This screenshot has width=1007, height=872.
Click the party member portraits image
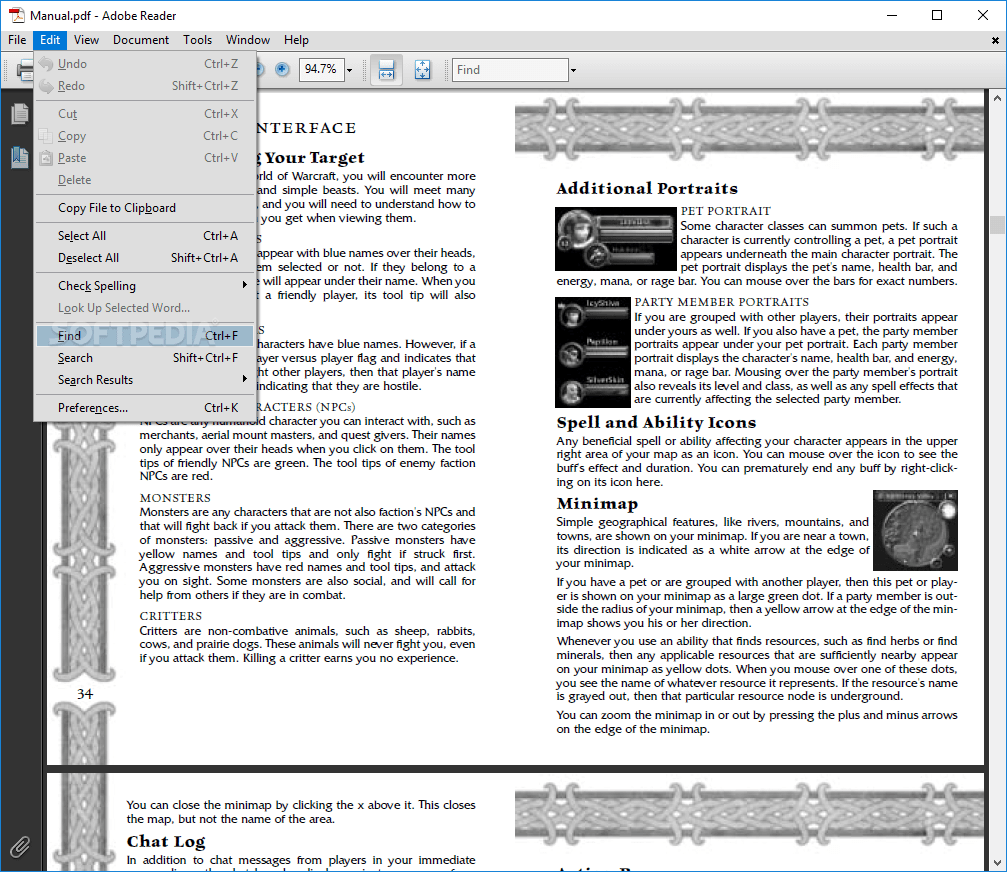[x=593, y=352]
